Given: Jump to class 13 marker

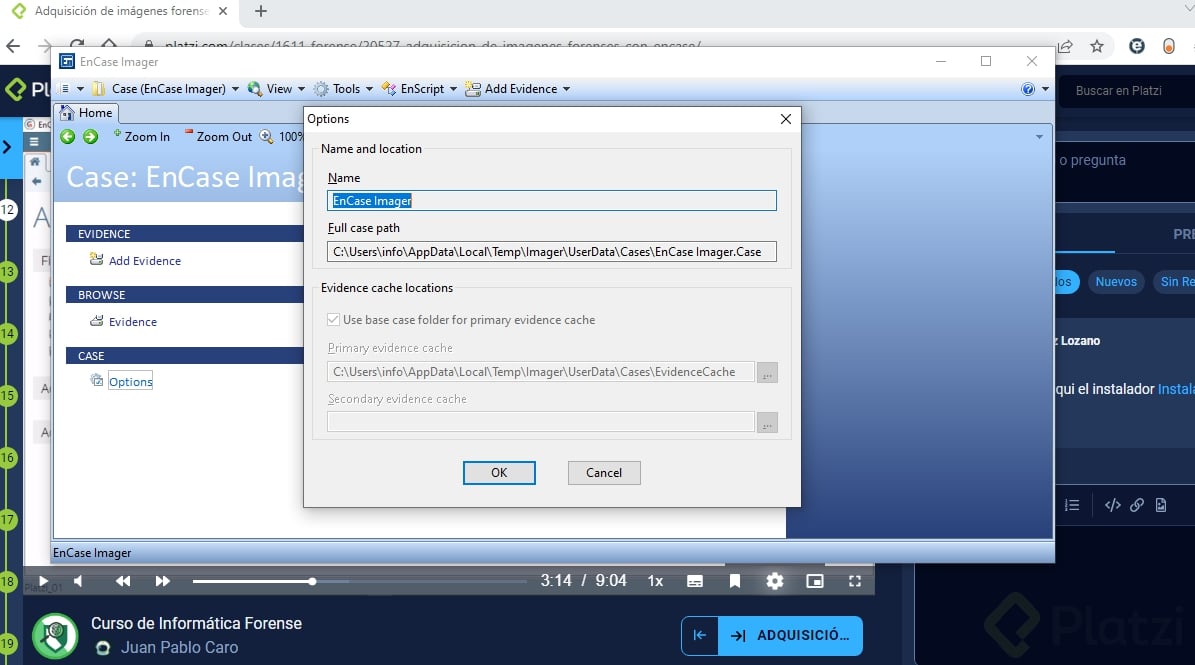Looking at the screenshot, I should tap(8, 271).
